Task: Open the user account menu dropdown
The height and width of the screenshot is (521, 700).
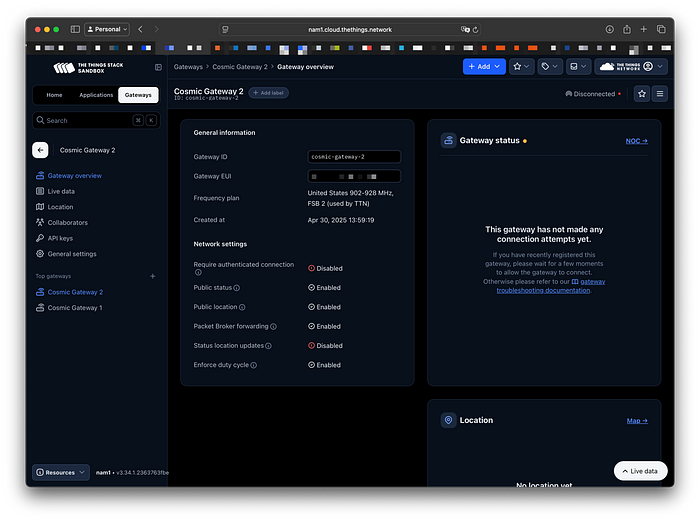Action: point(631,67)
